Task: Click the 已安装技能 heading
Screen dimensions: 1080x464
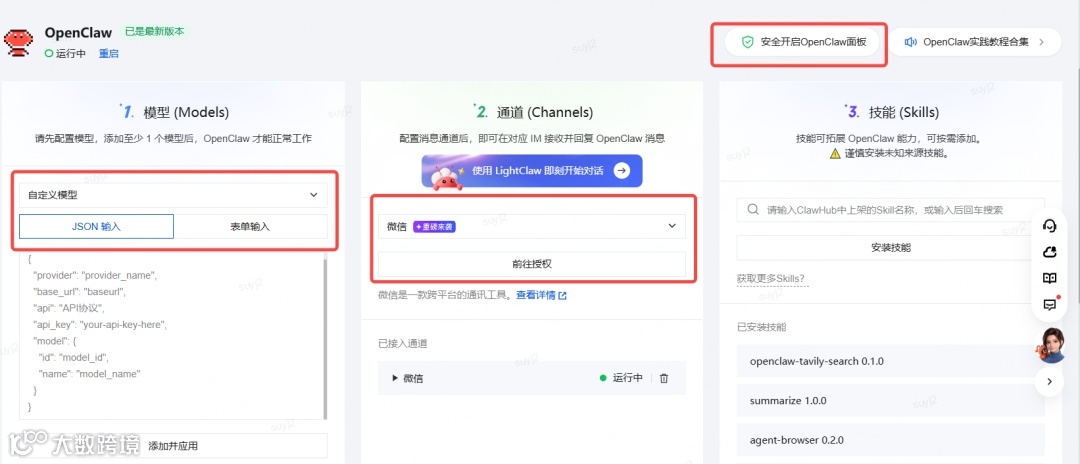Action: (761, 327)
